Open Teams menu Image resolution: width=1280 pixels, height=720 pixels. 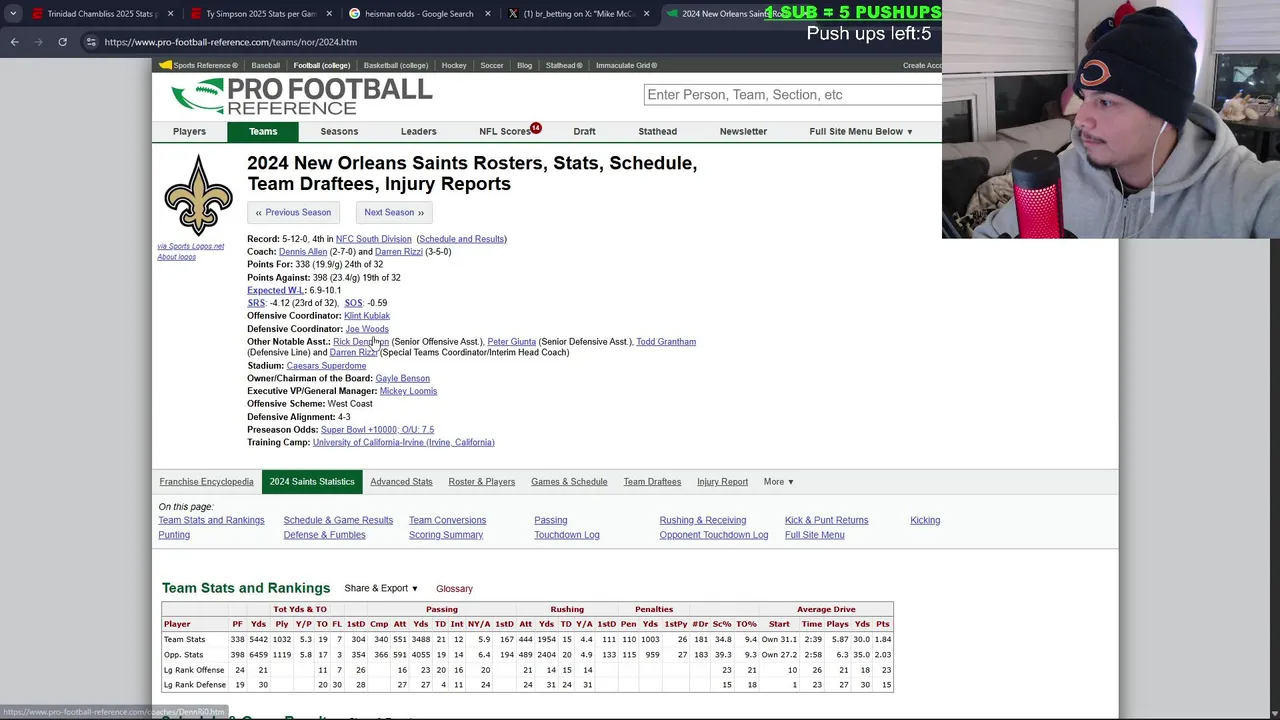[x=263, y=131]
